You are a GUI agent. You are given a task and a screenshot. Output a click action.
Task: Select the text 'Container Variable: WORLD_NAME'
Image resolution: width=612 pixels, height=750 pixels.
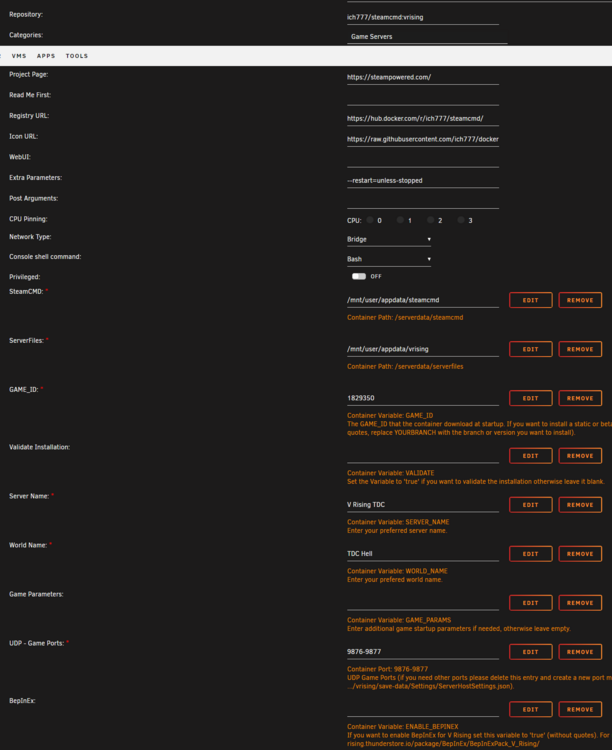click(x=397, y=571)
